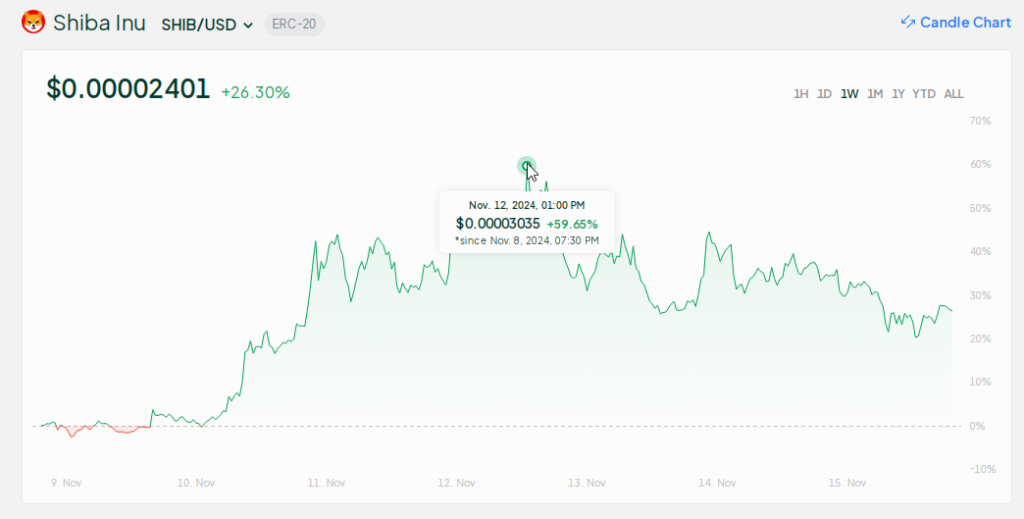Show ALL time price history

coord(954,94)
